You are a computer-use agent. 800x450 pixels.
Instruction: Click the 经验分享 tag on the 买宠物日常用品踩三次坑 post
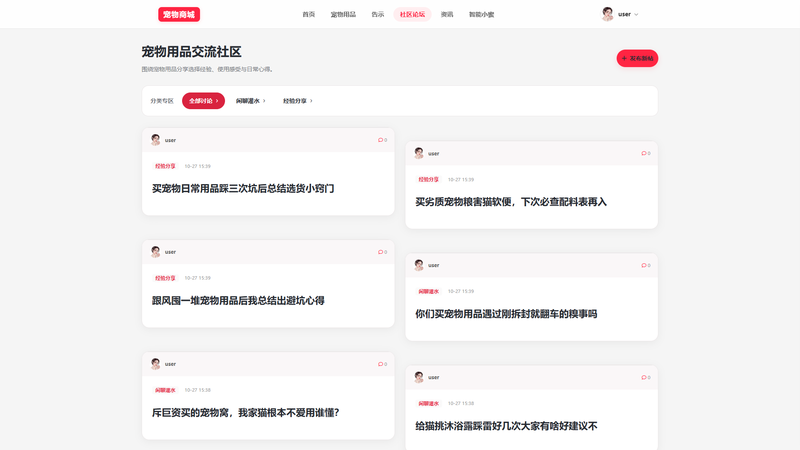click(x=165, y=166)
